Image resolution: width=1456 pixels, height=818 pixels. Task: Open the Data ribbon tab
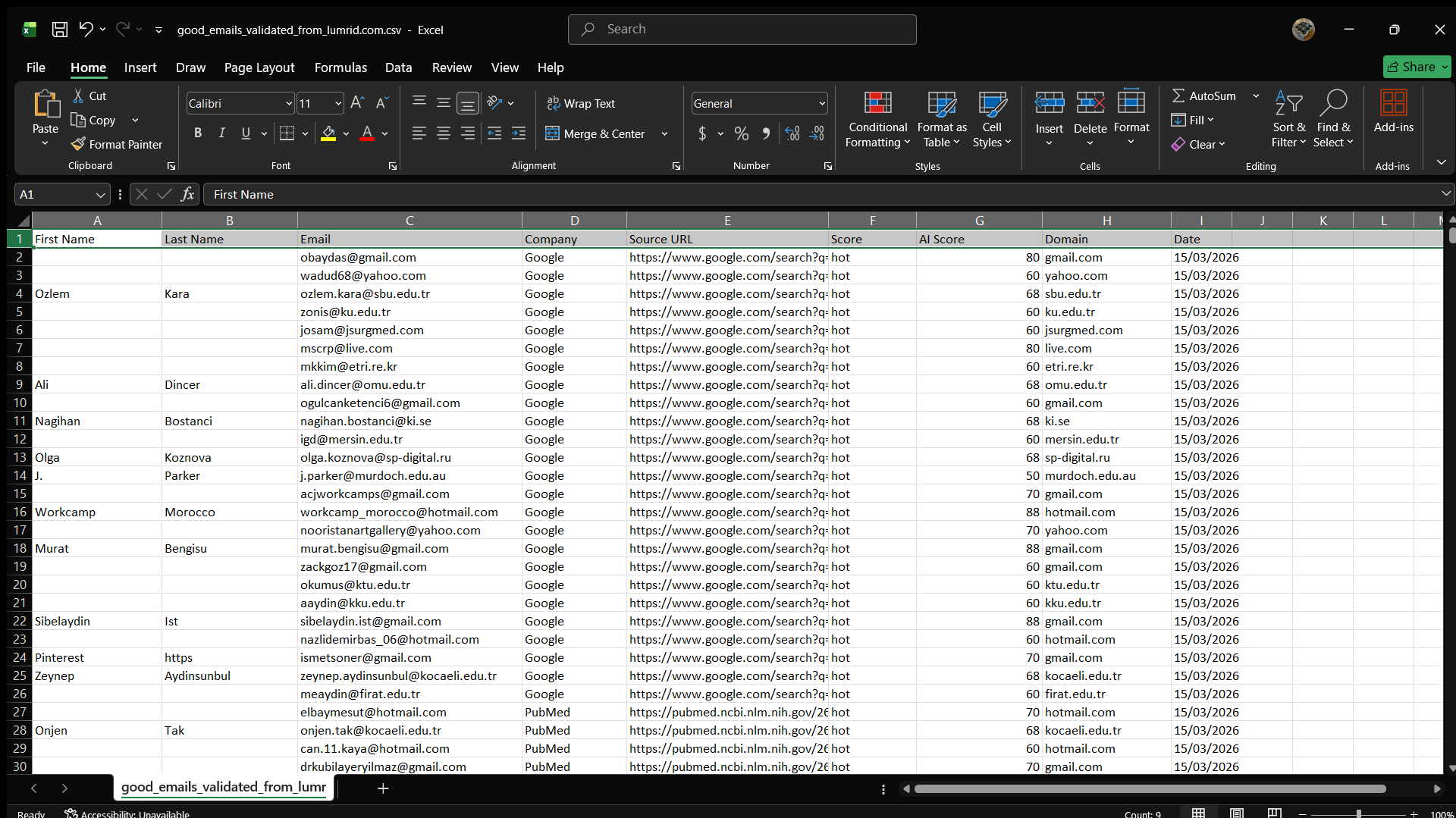click(398, 67)
